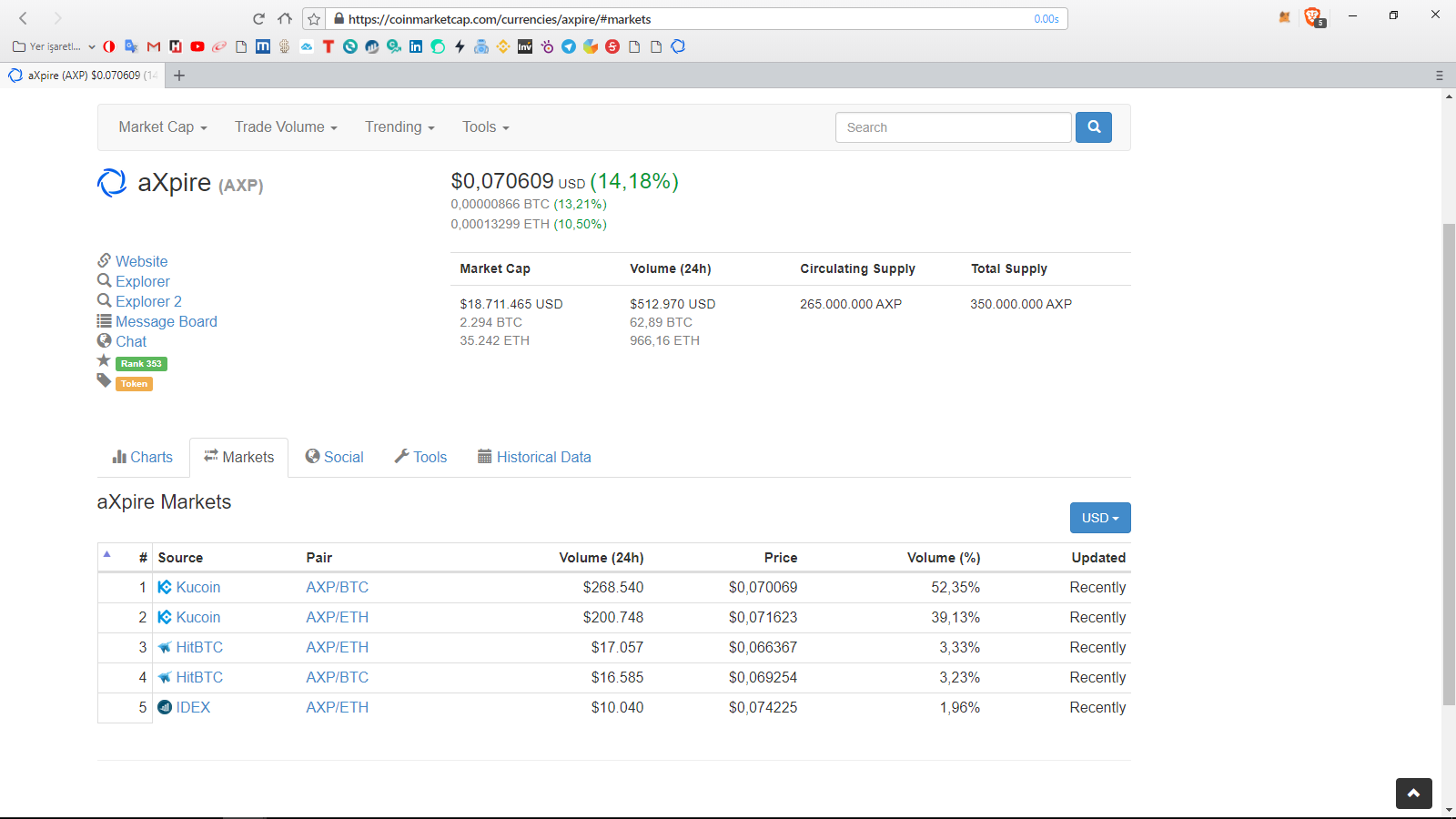Open the LinkedIn bookmark icon

click(416, 46)
